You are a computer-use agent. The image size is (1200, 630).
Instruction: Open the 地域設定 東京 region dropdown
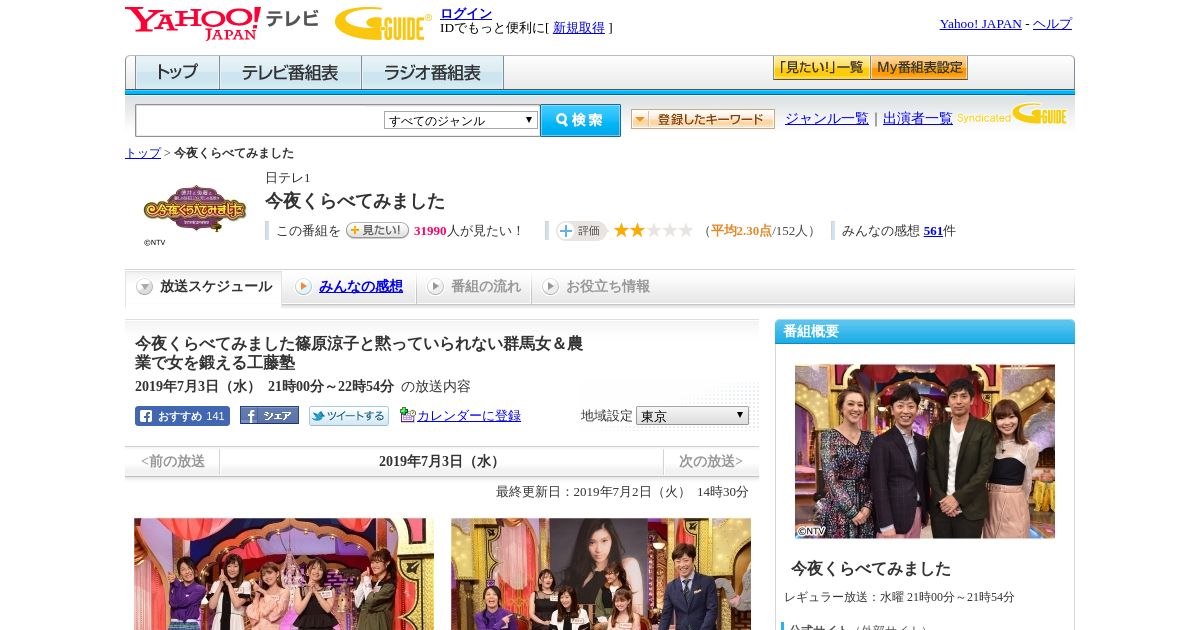692,415
